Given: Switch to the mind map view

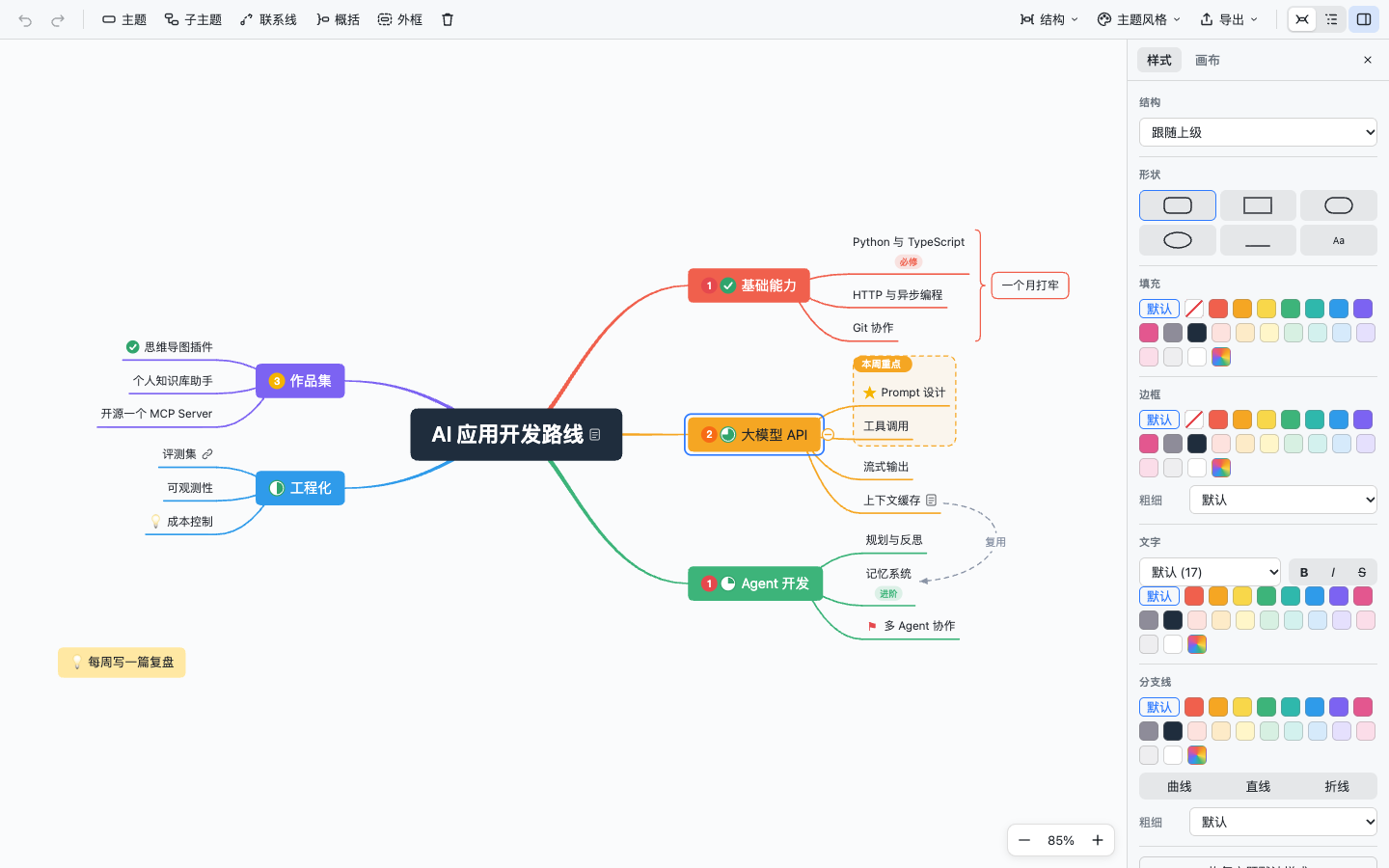Looking at the screenshot, I should (1302, 19).
